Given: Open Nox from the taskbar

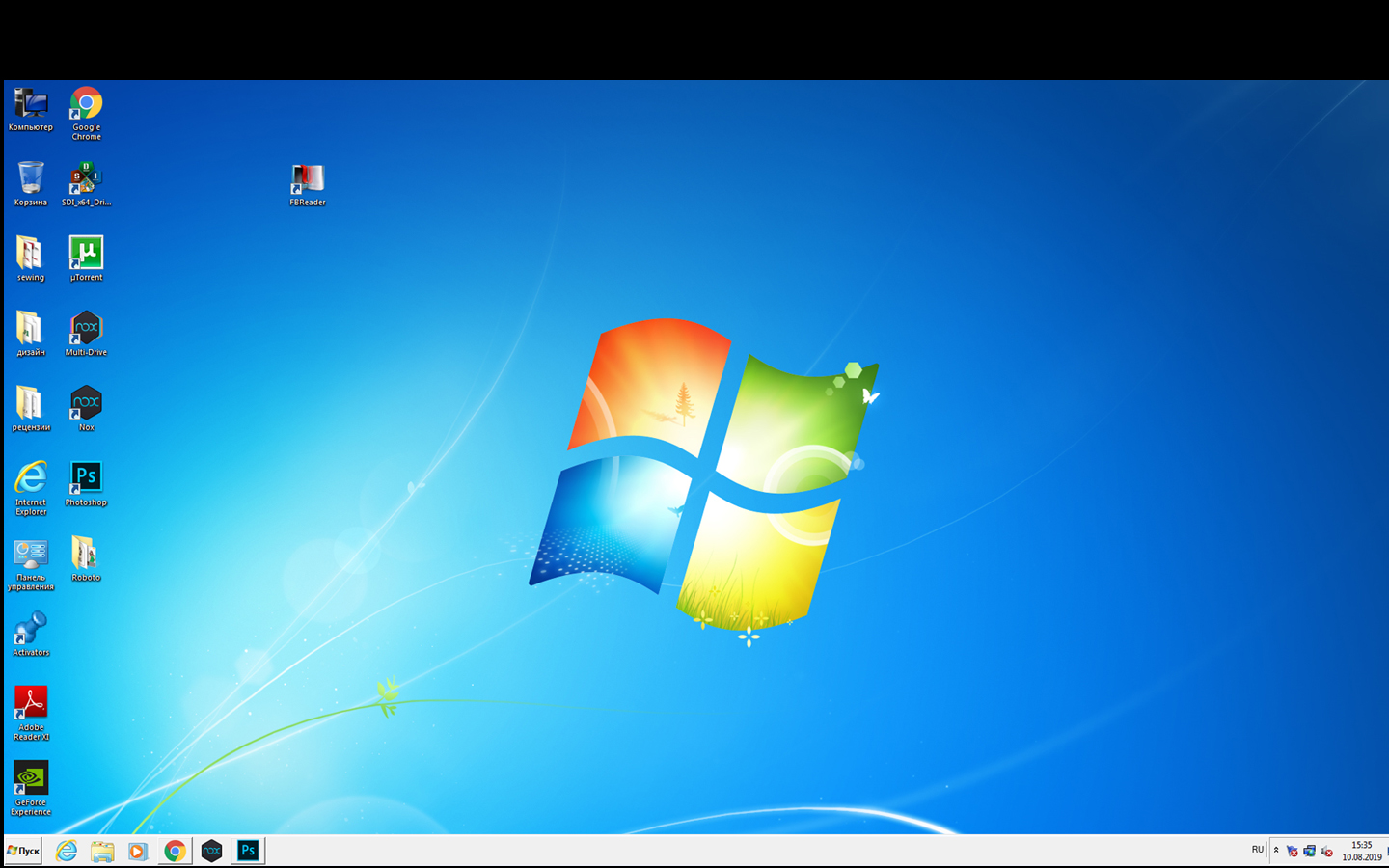Looking at the screenshot, I should click(211, 851).
